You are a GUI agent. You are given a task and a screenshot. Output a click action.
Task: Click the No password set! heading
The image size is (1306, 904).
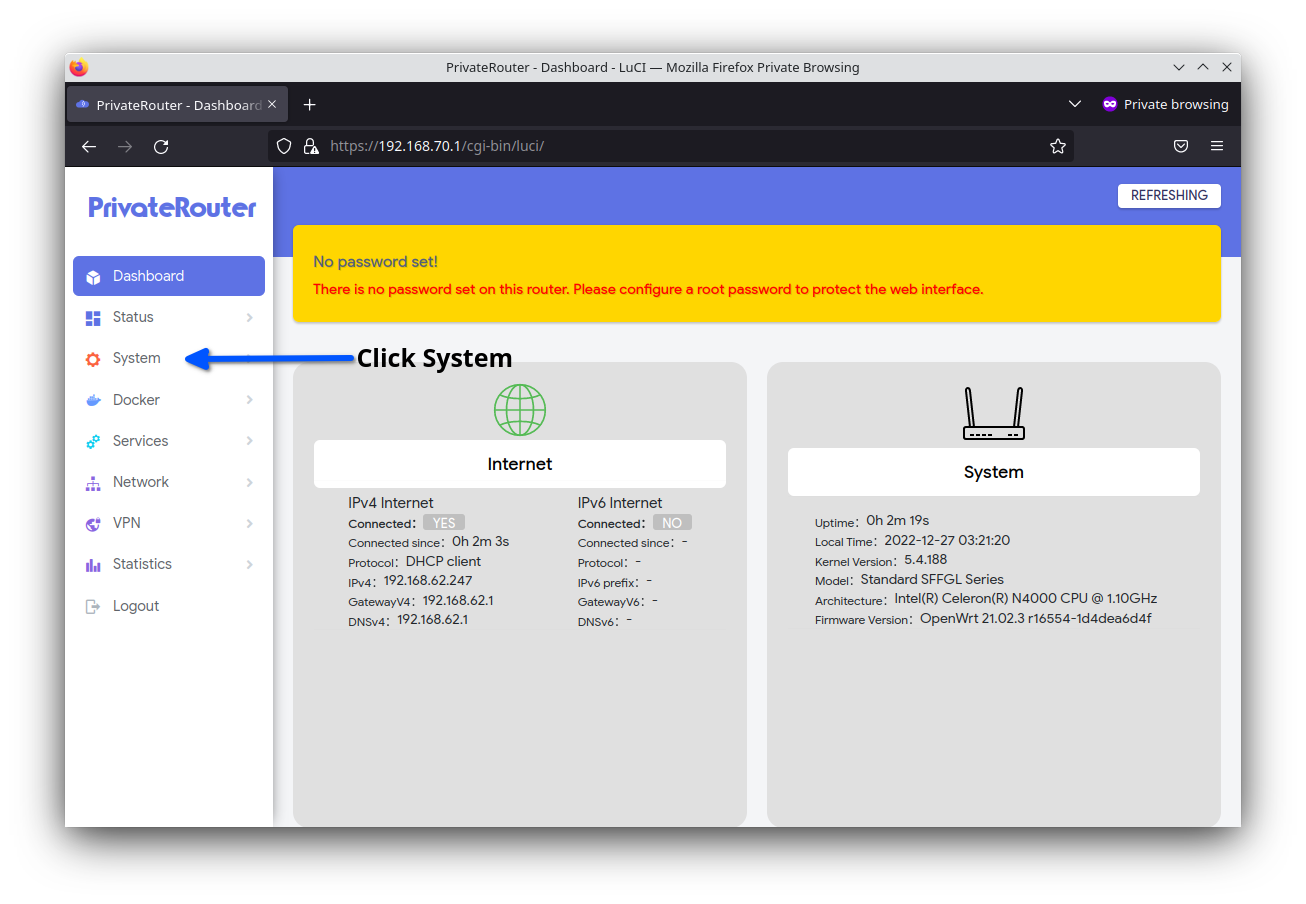coord(375,262)
